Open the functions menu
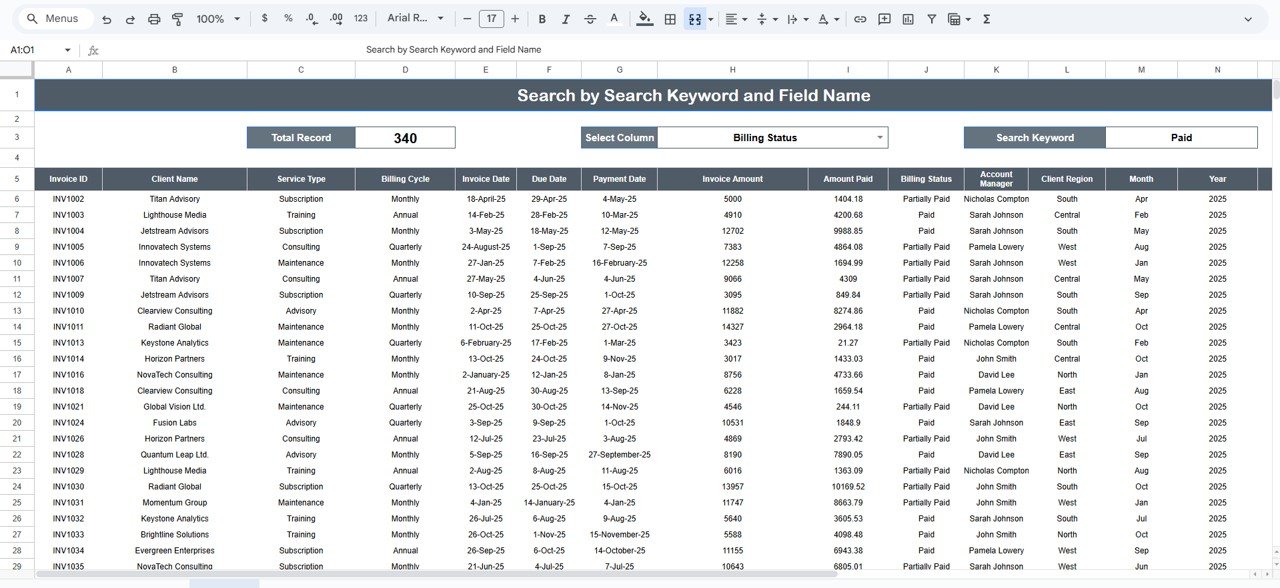The image size is (1280, 588). click(x=985, y=18)
